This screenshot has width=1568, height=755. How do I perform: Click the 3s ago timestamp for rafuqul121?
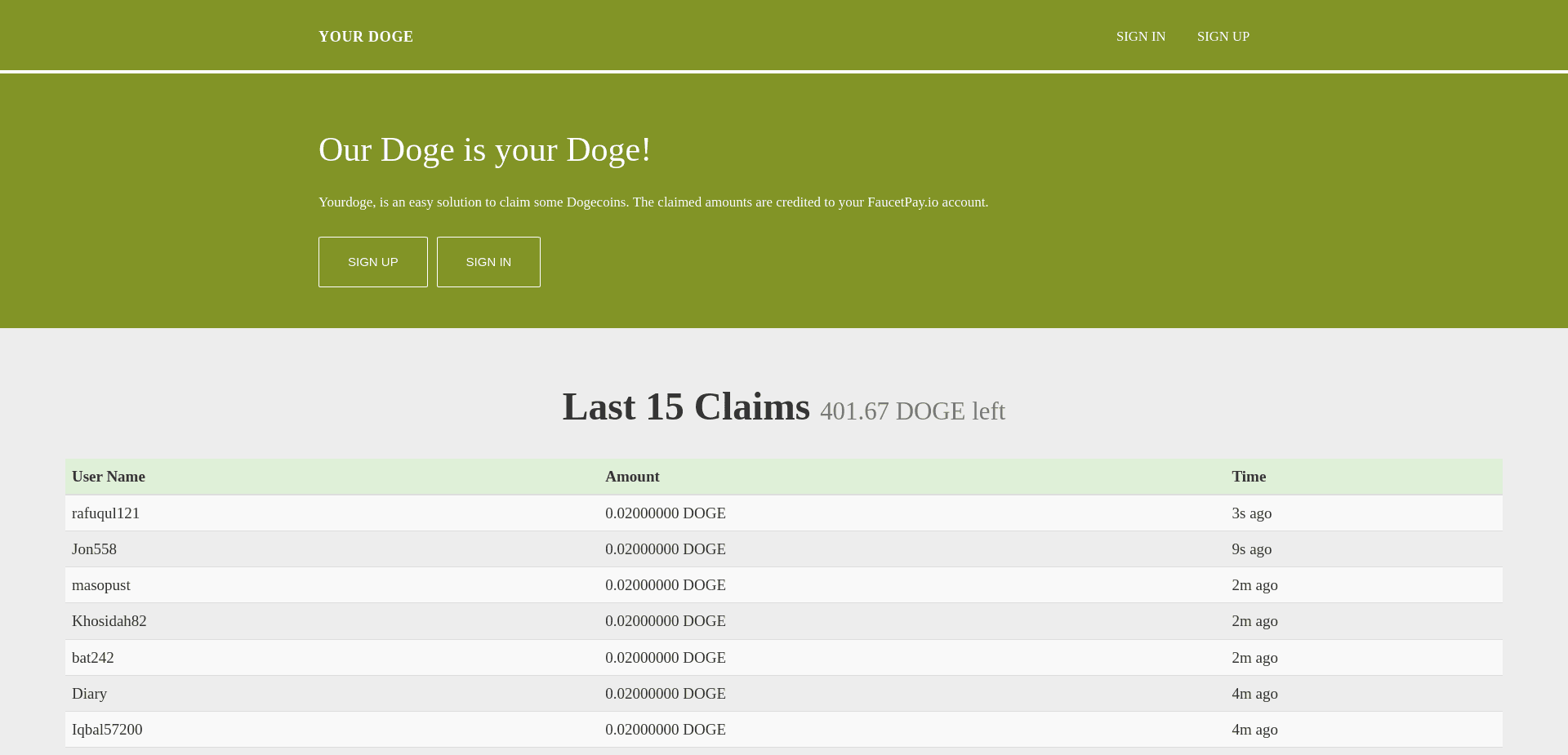[1251, 513]
